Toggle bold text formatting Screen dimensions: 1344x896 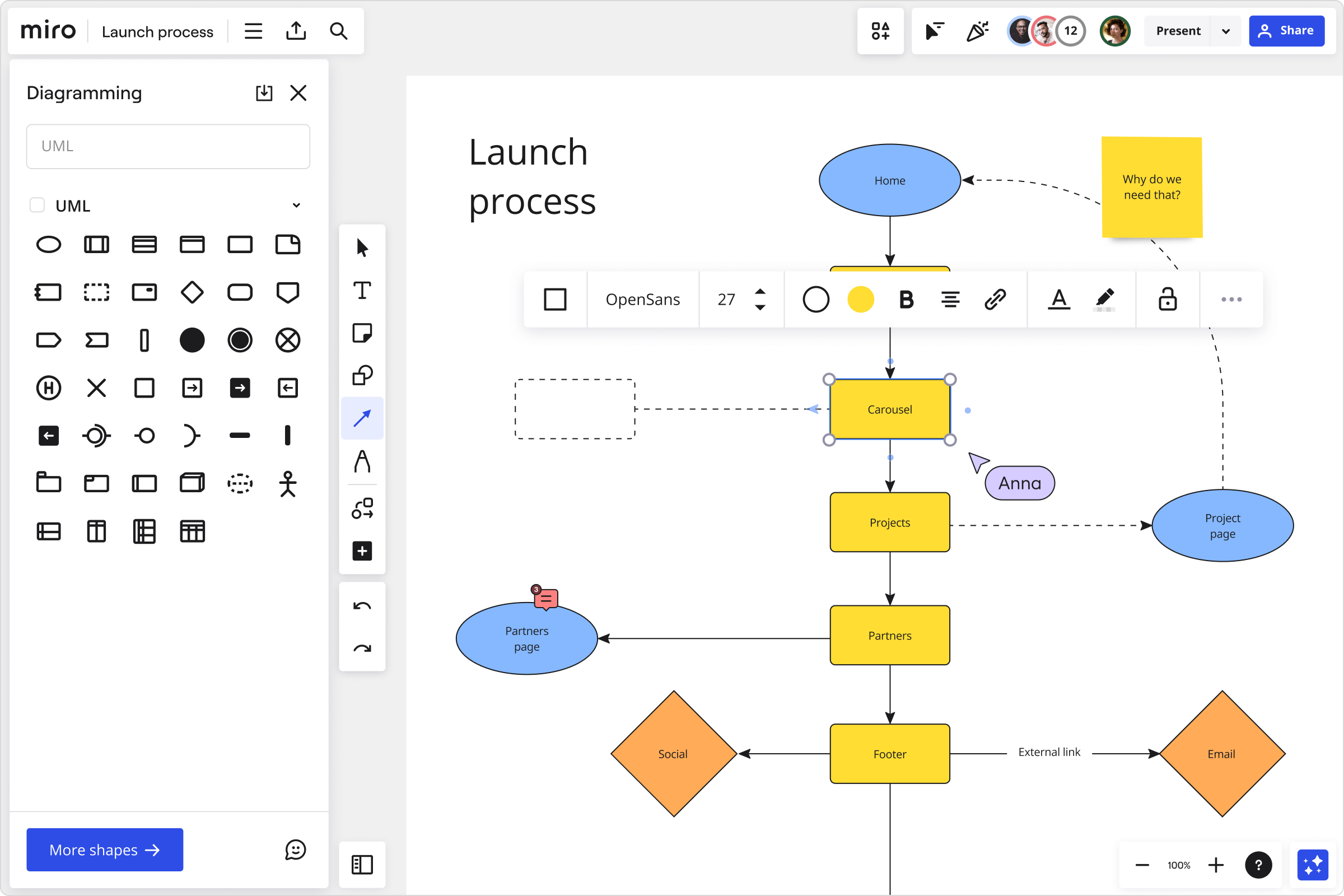click(x=906, y=299)
